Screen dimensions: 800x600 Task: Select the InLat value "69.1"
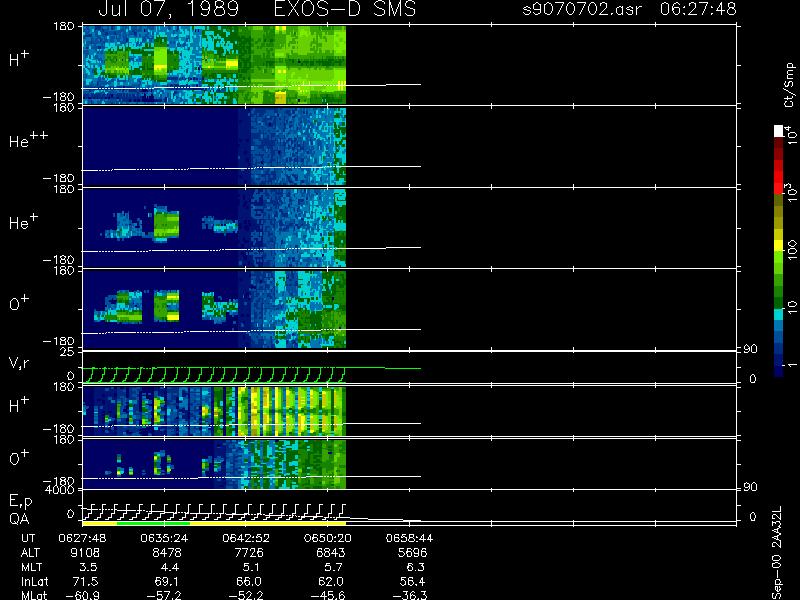[x=167, y=581]
